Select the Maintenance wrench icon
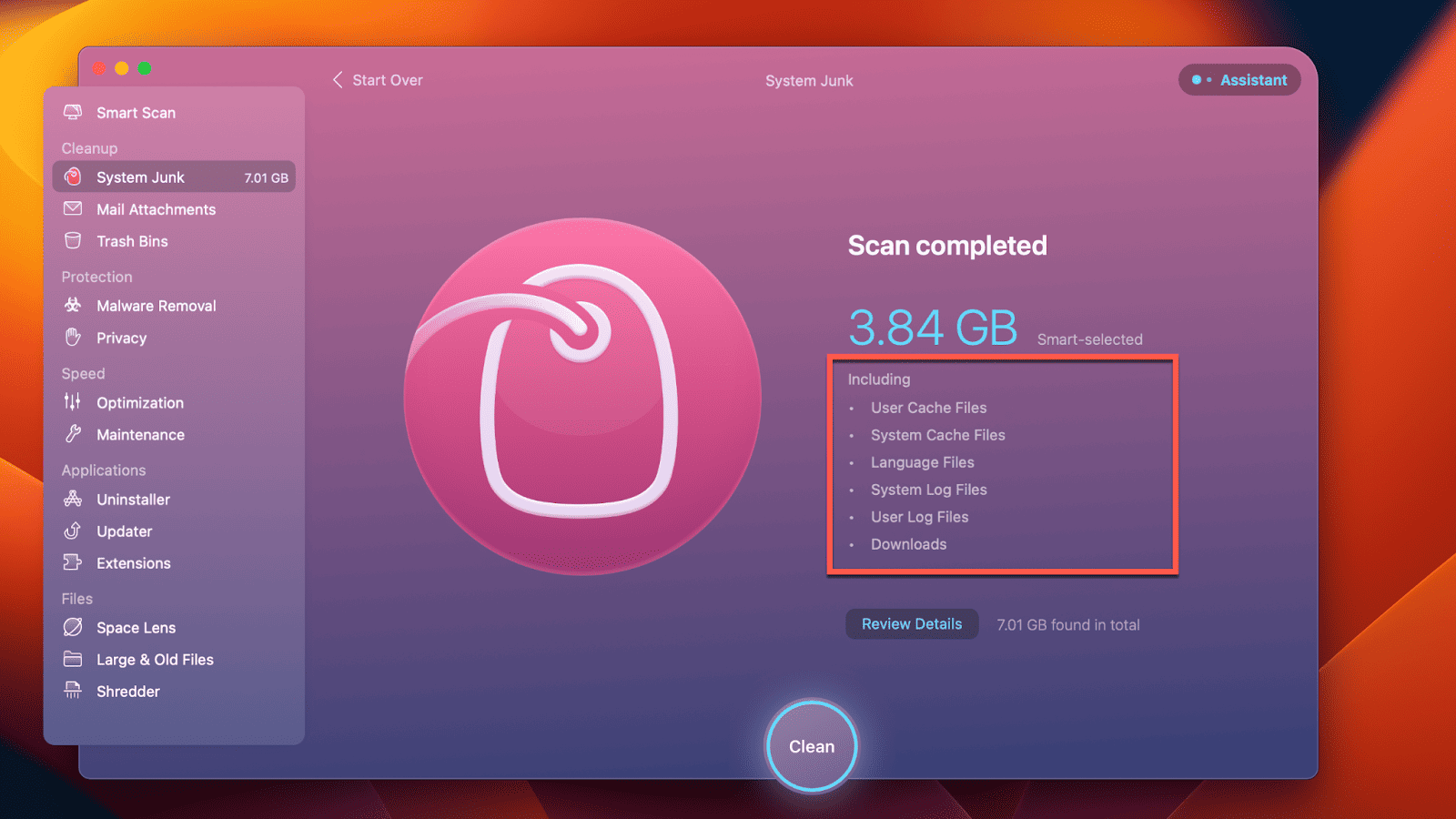Screen dimensions: 1456x819 click(73, 434)
